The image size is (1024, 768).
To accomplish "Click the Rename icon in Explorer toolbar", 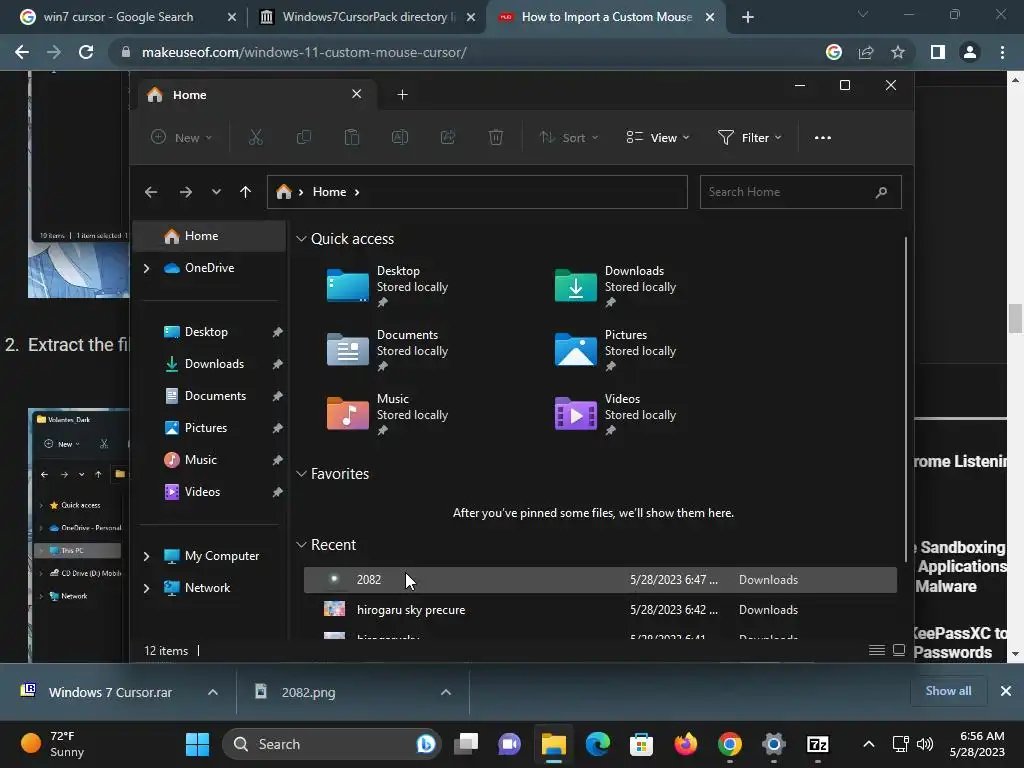I will point(400,137).
